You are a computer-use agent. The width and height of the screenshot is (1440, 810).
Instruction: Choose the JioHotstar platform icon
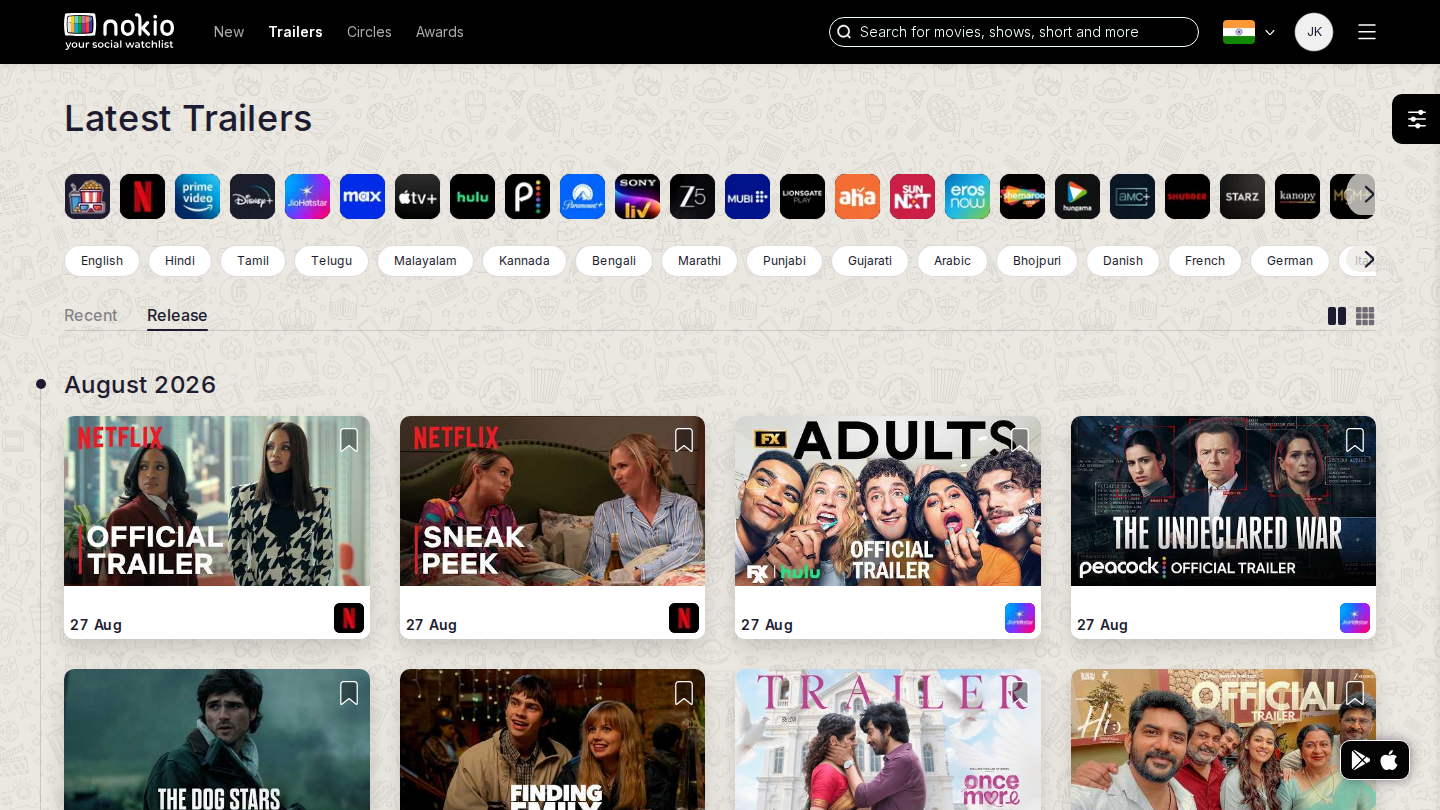307,196
